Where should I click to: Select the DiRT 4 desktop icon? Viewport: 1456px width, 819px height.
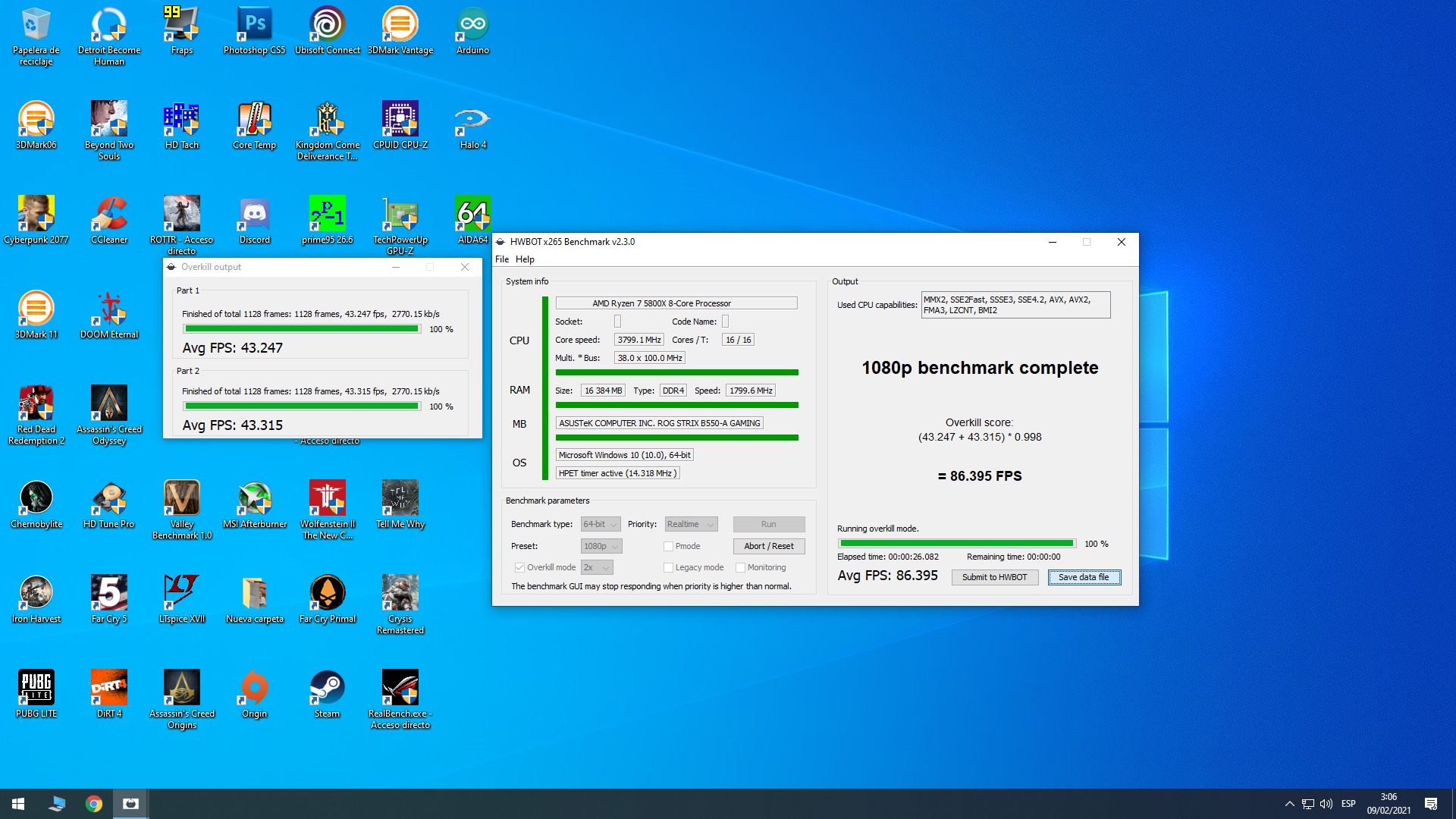click(109, 695)
